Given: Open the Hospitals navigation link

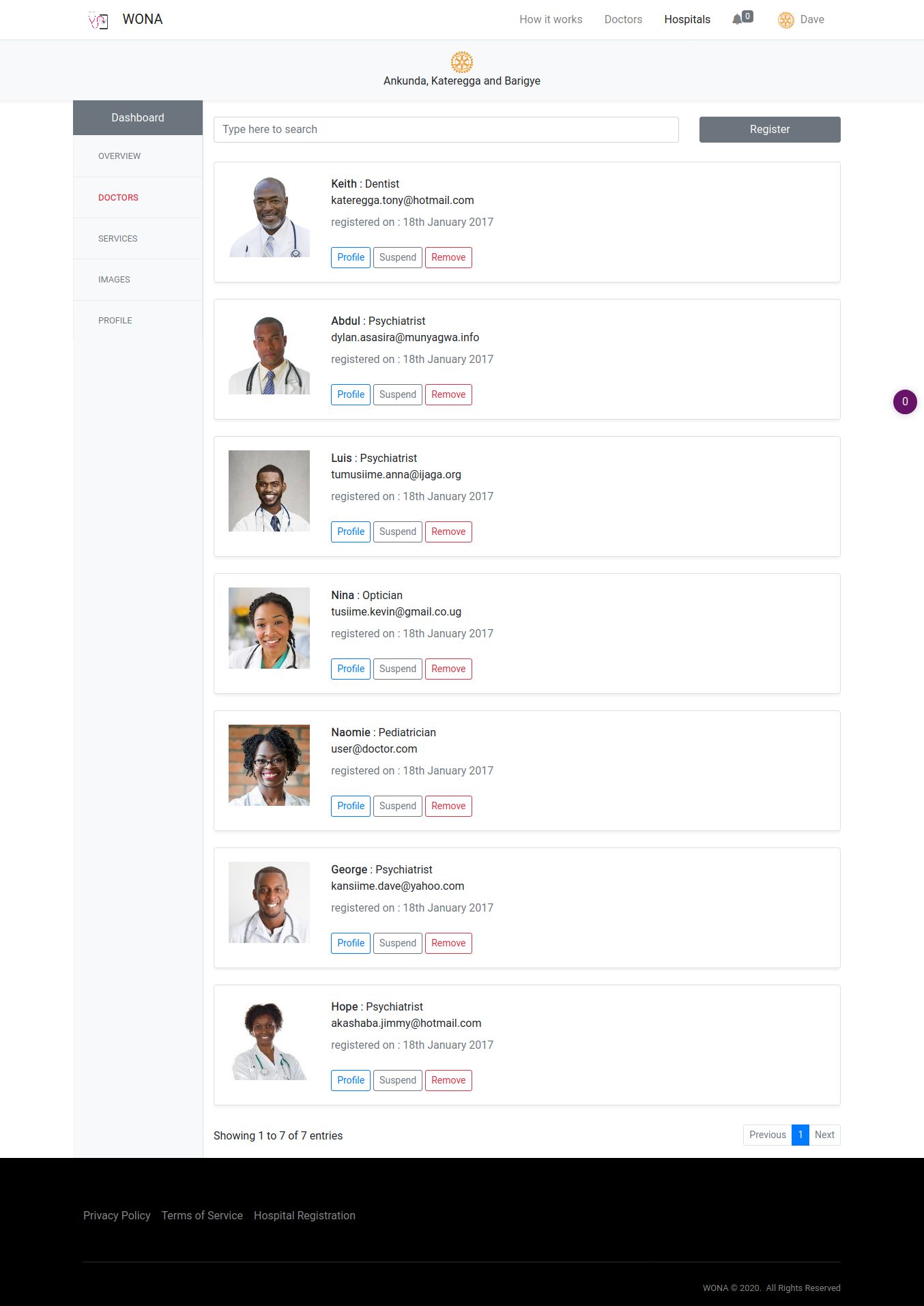Looking at the screenshot, I should 687,20.
